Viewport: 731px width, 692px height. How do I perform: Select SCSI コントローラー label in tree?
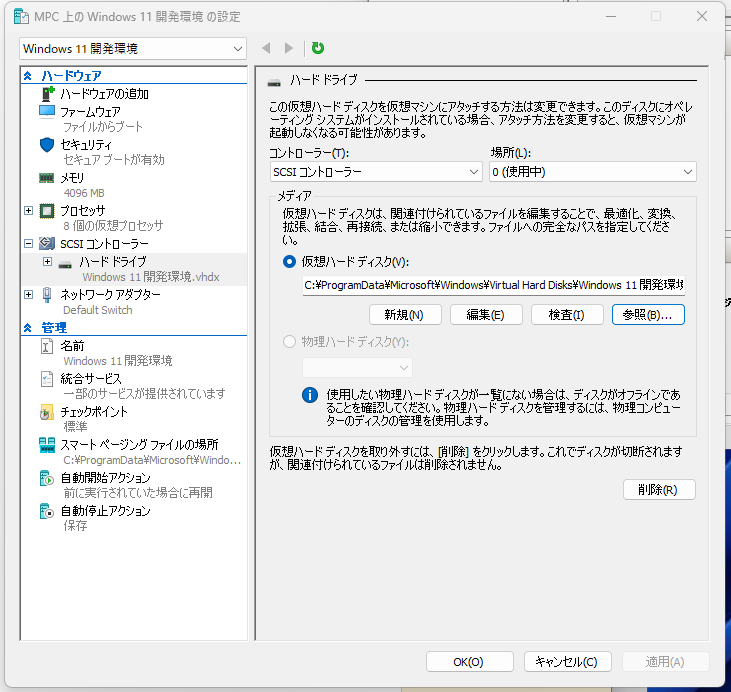[x=104, y=244]
